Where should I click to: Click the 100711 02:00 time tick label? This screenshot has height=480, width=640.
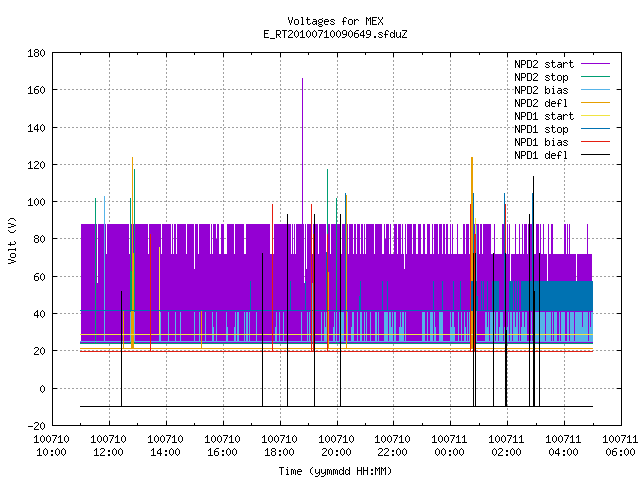point(507,446)
